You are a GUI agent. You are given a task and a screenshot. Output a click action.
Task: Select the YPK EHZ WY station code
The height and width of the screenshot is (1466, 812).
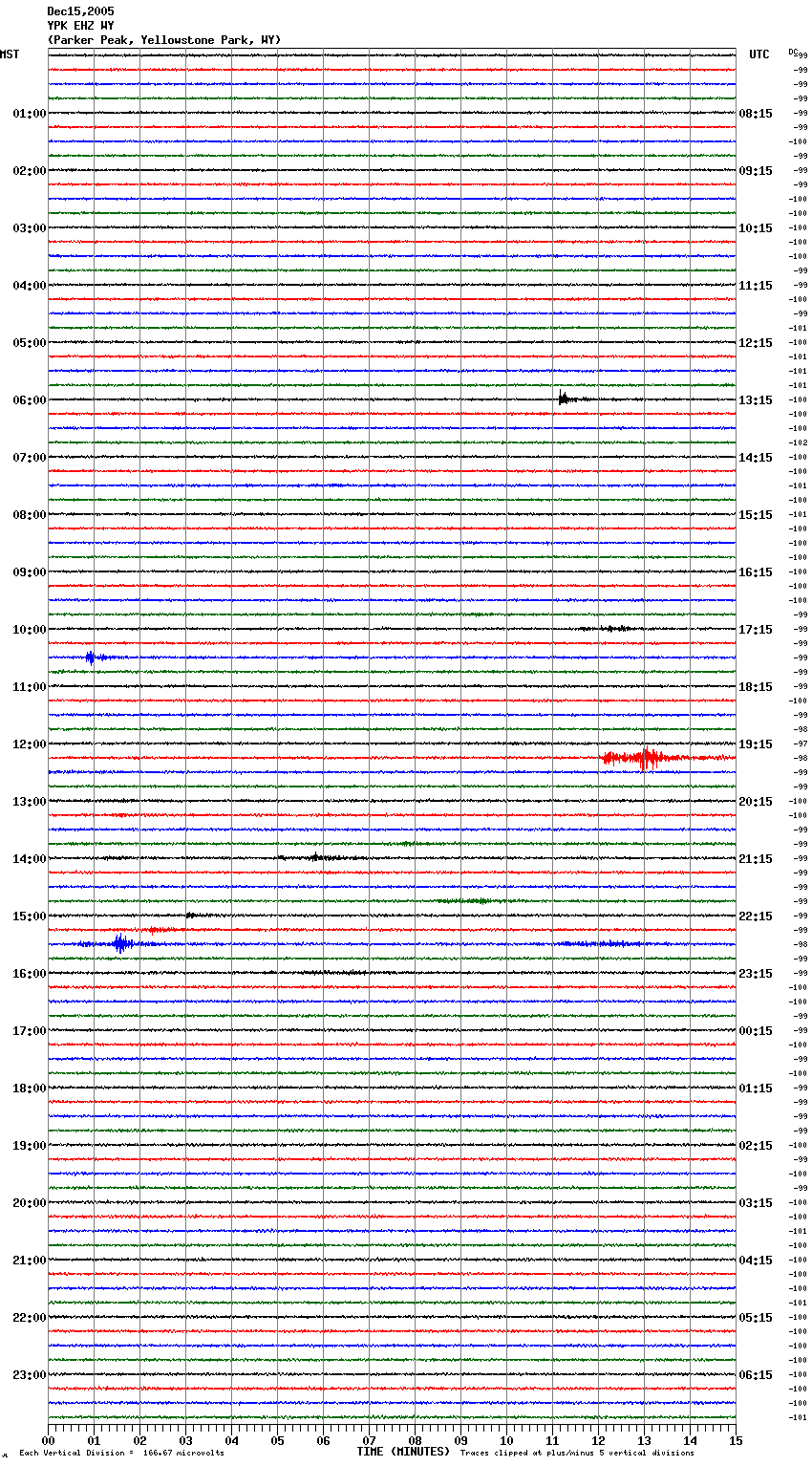tap(80, 26)
